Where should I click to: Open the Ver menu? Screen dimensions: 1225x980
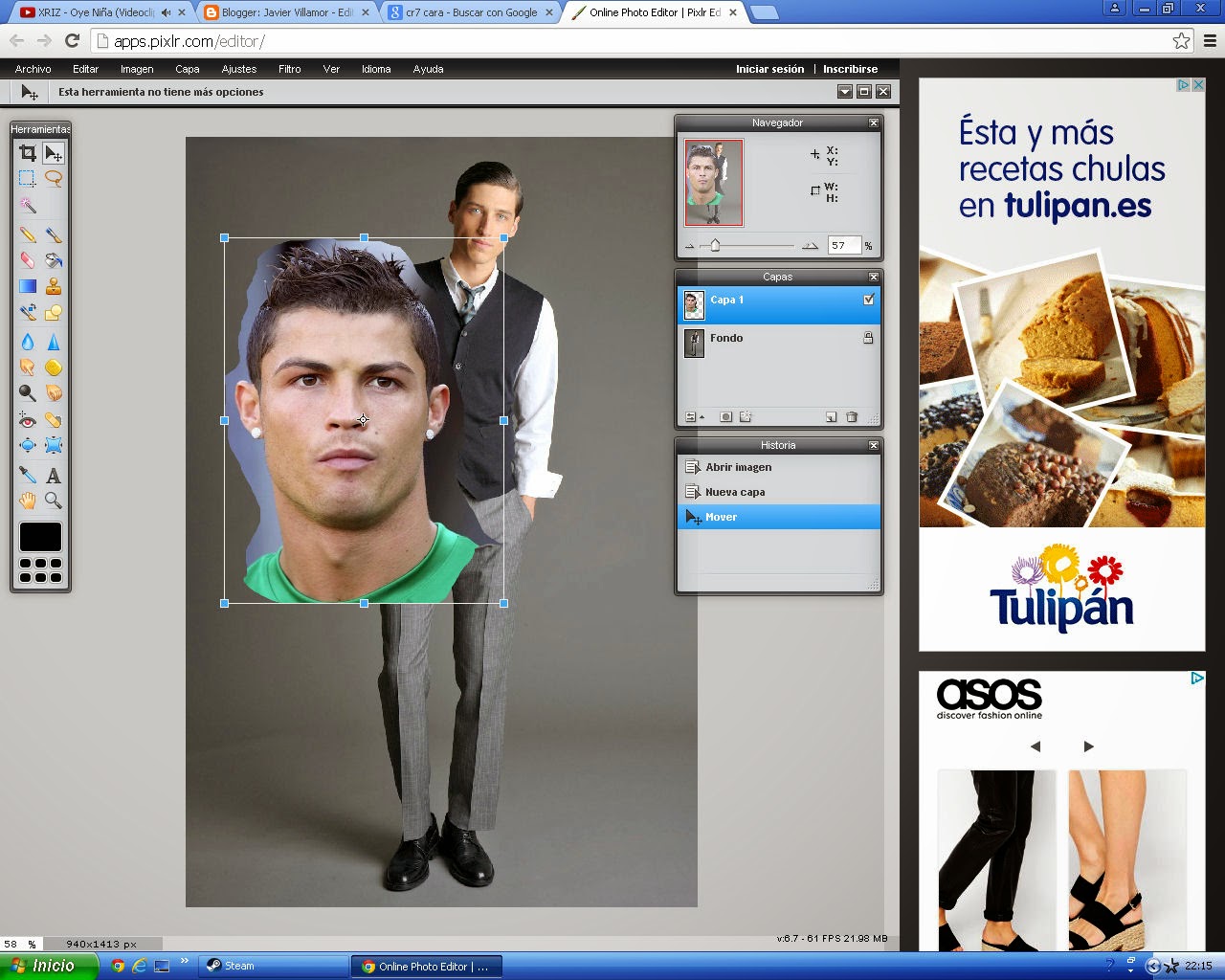point(331,69)
